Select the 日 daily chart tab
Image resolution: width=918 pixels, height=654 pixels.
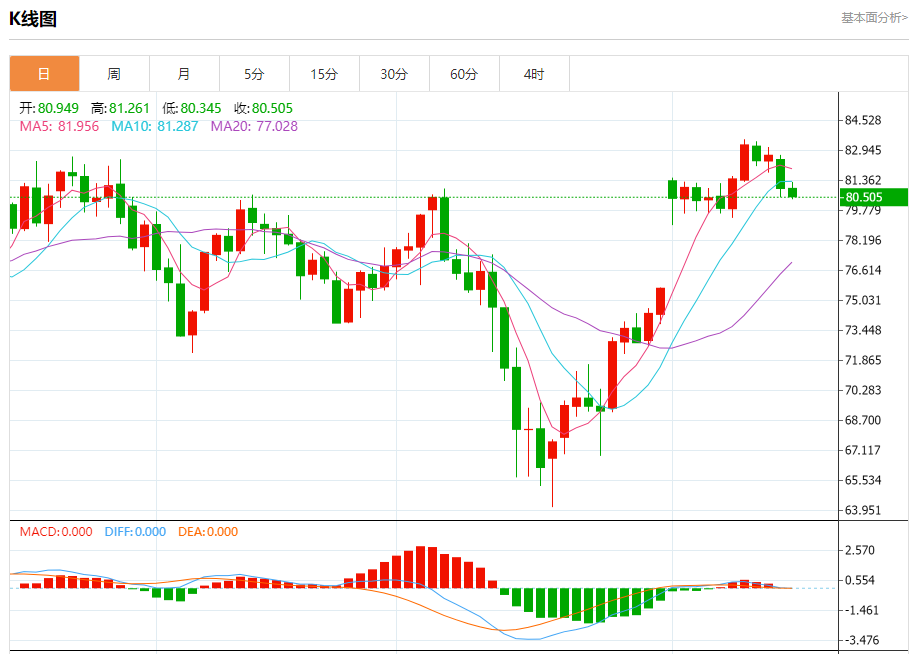pos(44,74)
